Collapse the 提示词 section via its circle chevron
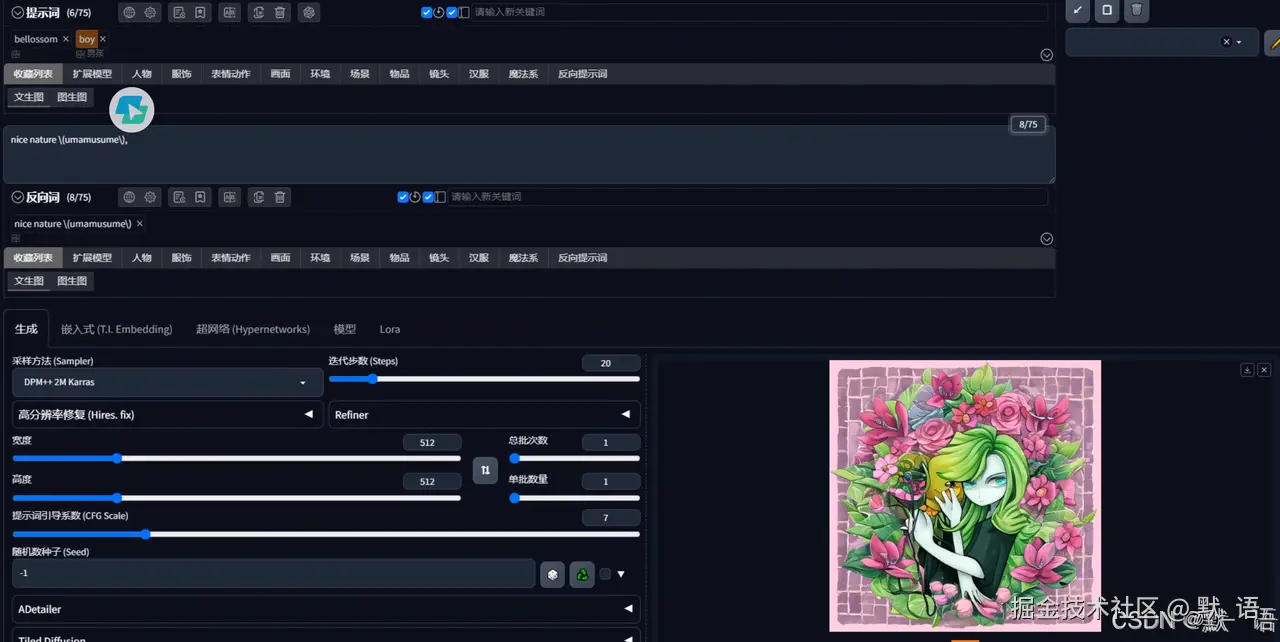 pyautogui.click(x=17, y=13)
